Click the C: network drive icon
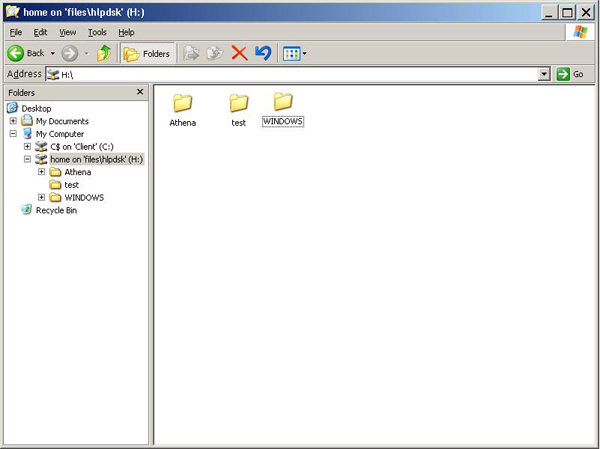 click(41, 146)
